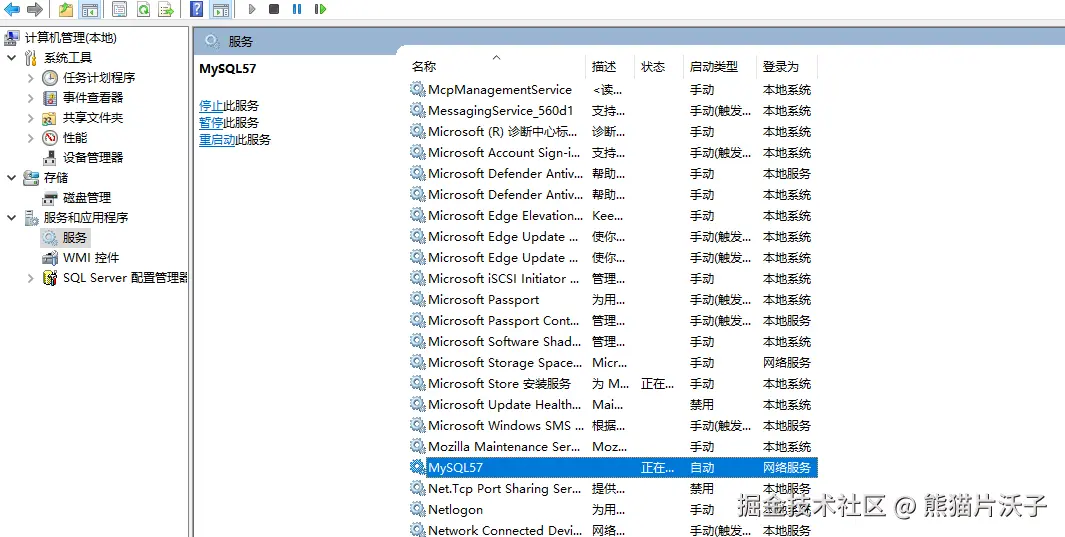Viewport: 1065px width, 537px height.
Task: Click the Start service play icon
Action: point(251,9)
